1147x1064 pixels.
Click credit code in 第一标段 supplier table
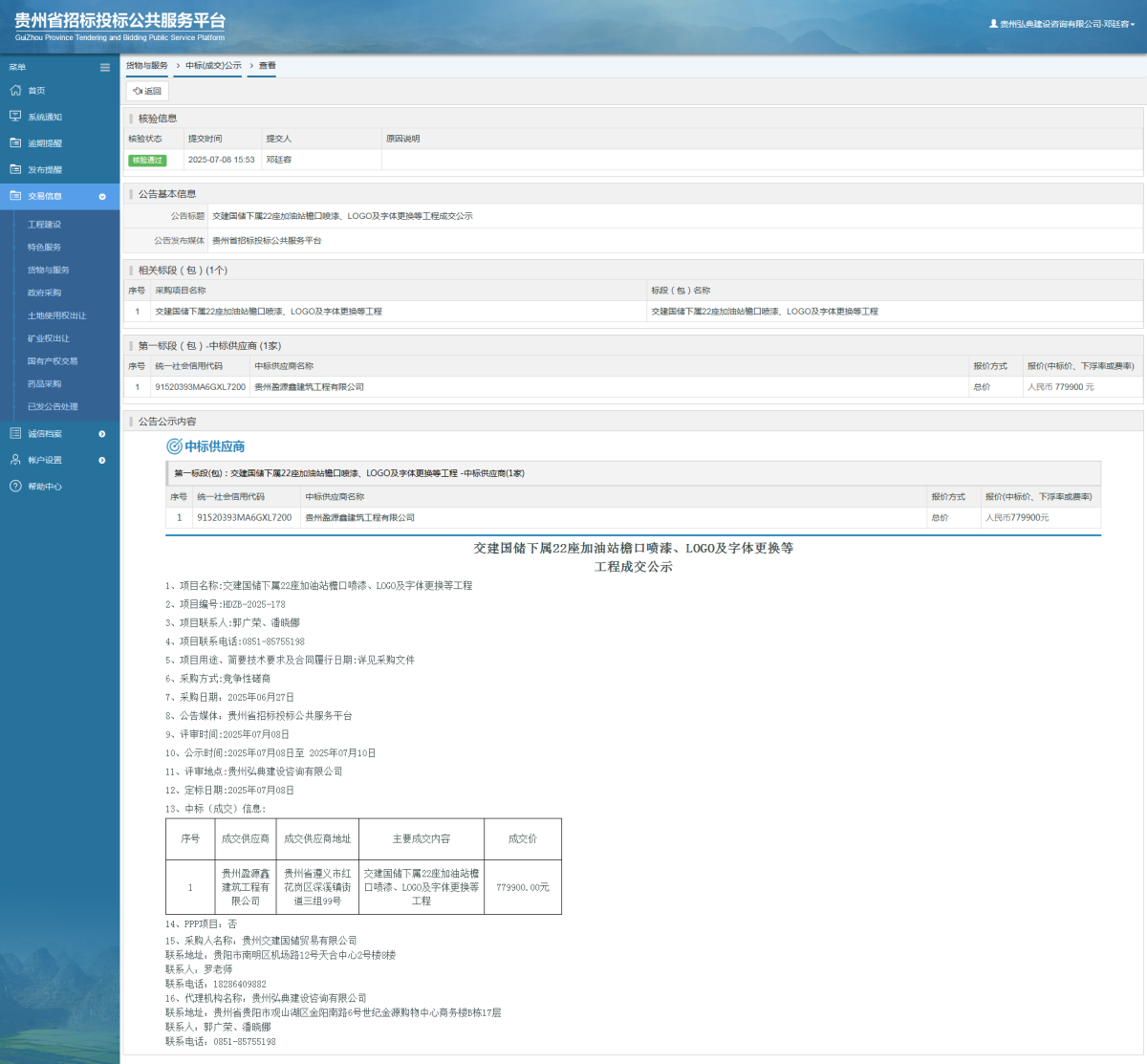coord(201,387)
